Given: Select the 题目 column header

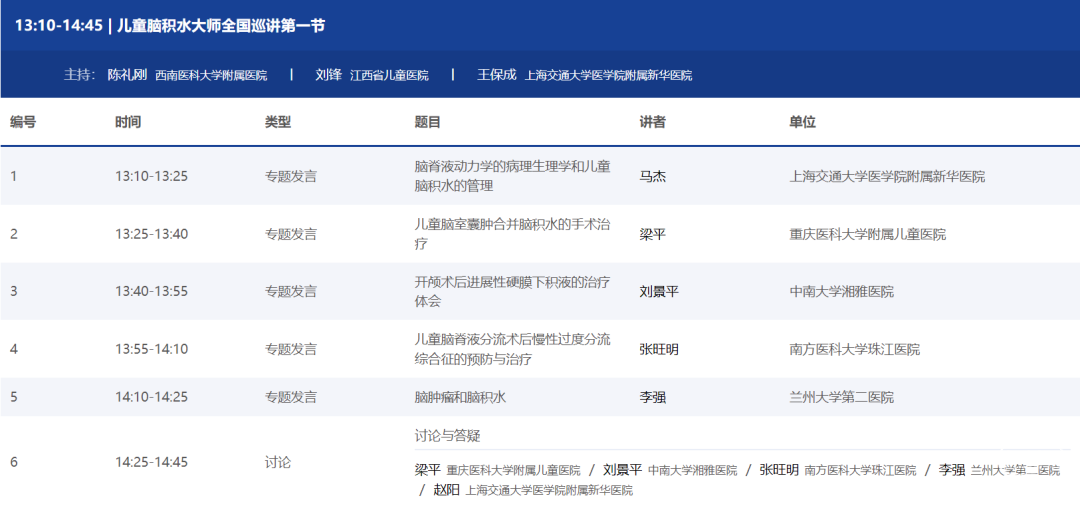Looking at the screenshot, I should tap(427, 122).
